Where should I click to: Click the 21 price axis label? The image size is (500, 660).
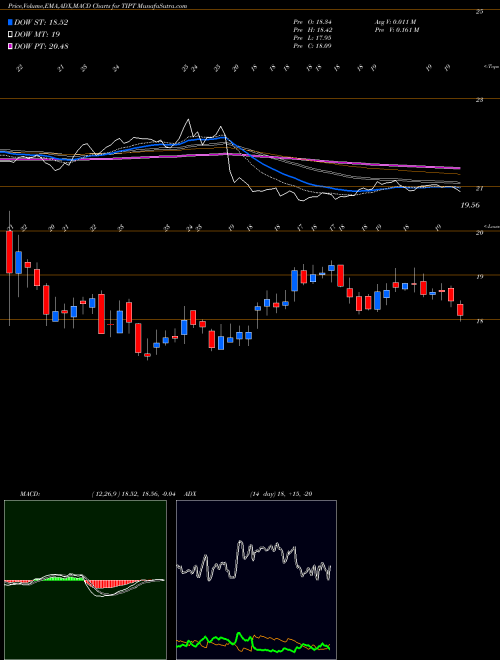479,189
